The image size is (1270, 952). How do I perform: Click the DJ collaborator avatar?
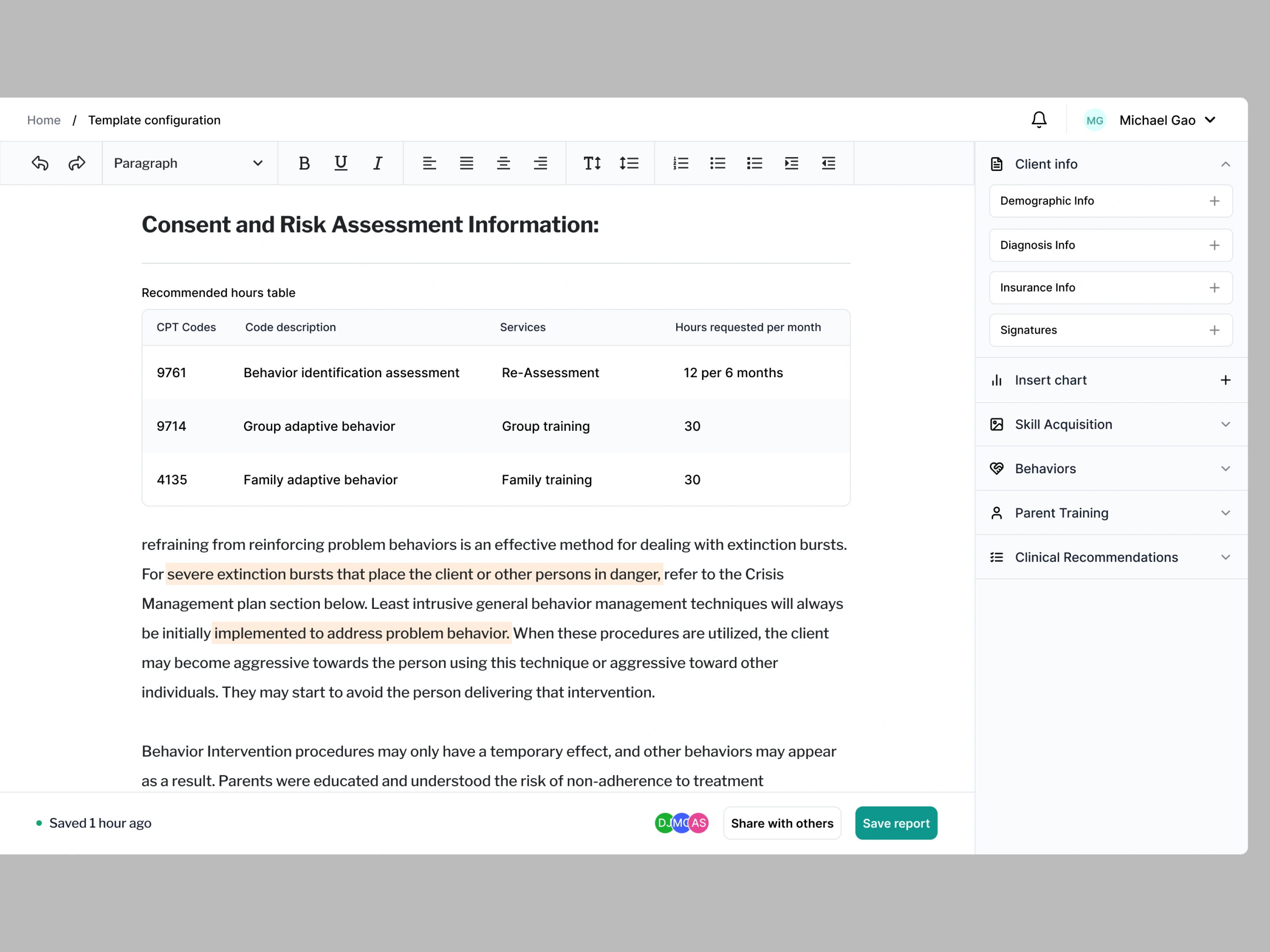tap(663, 823)
